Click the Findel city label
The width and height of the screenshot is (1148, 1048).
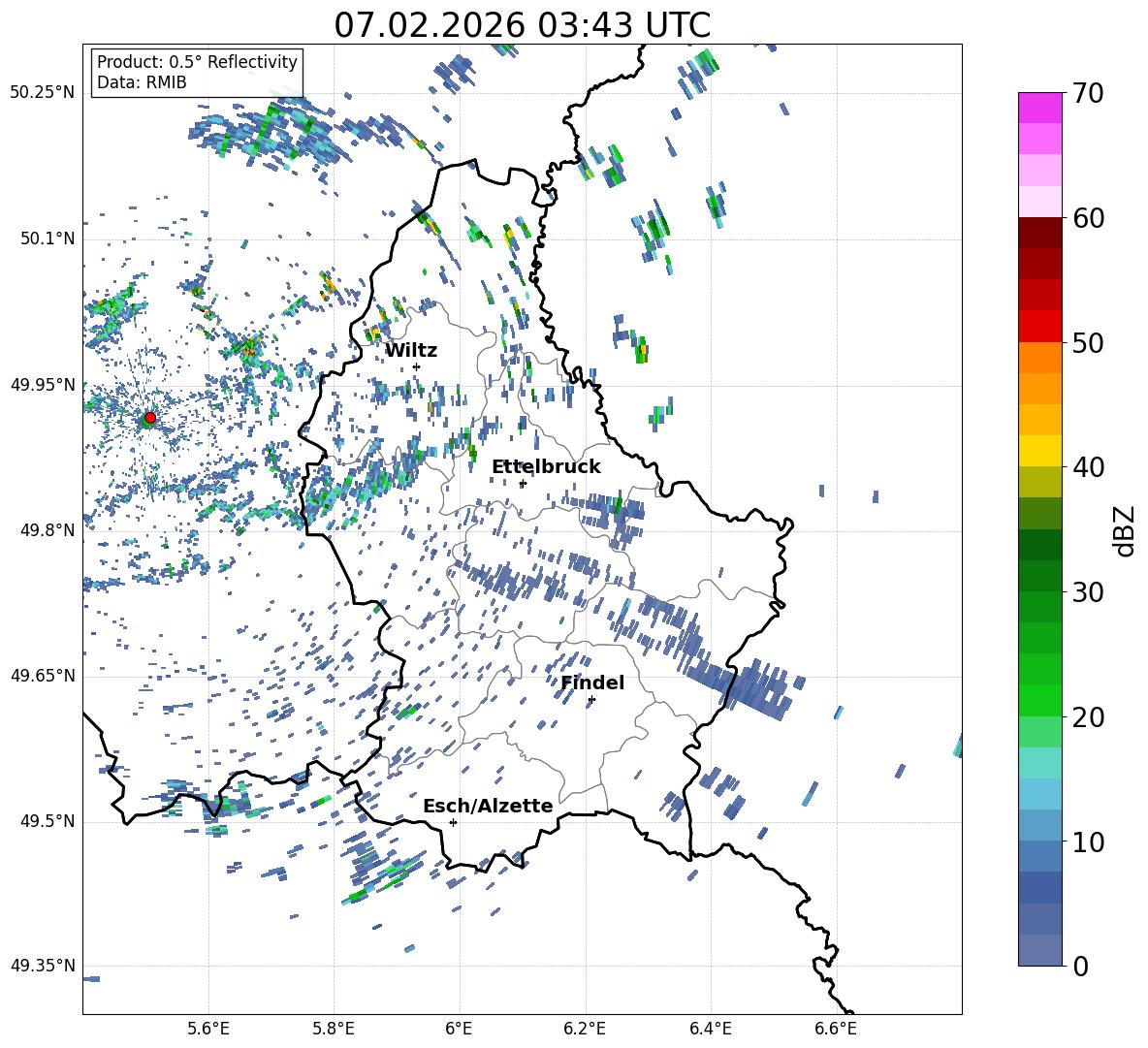(592, 683)
